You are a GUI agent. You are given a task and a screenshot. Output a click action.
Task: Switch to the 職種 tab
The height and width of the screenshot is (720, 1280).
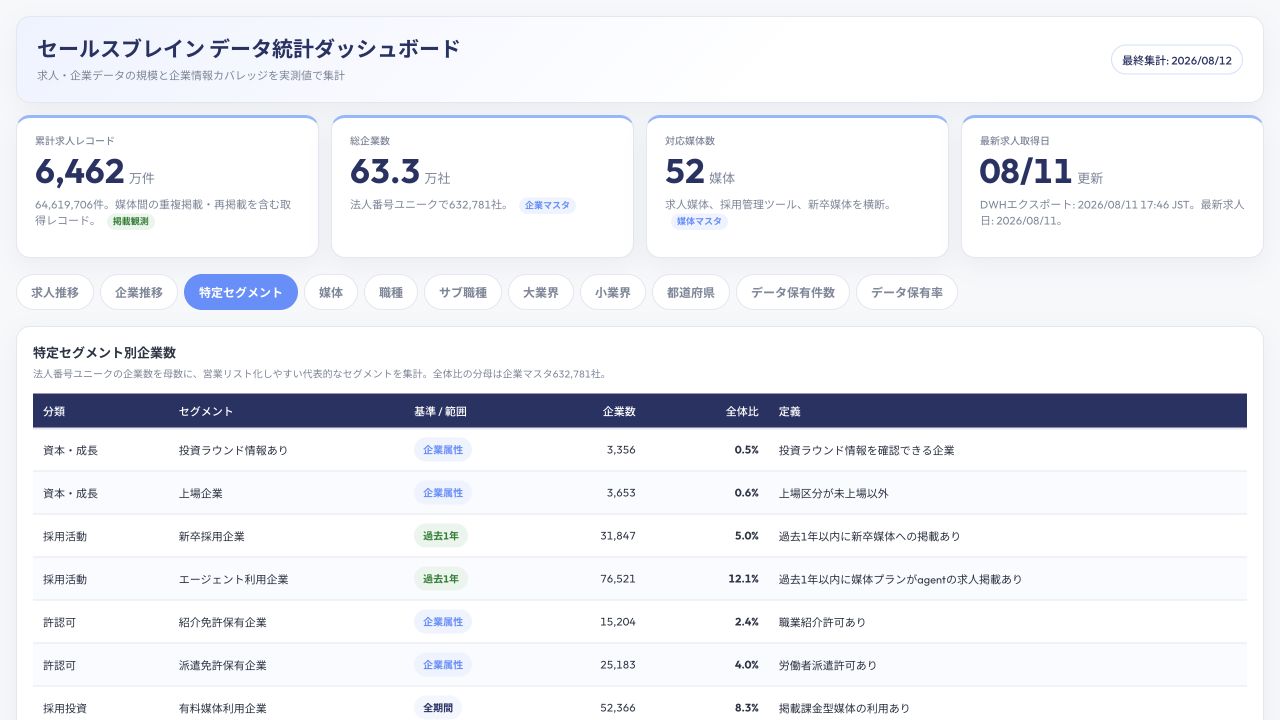pos(391,292)
